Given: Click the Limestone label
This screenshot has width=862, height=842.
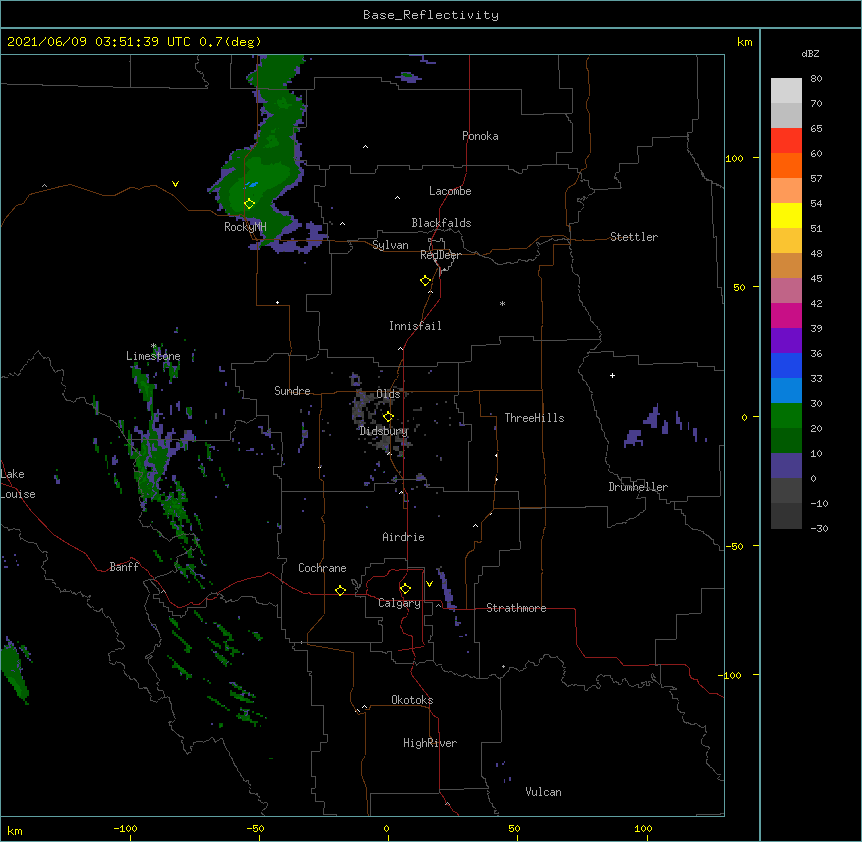Looking at the screenshot, I should pyautogui.click(x=153, y=356).
